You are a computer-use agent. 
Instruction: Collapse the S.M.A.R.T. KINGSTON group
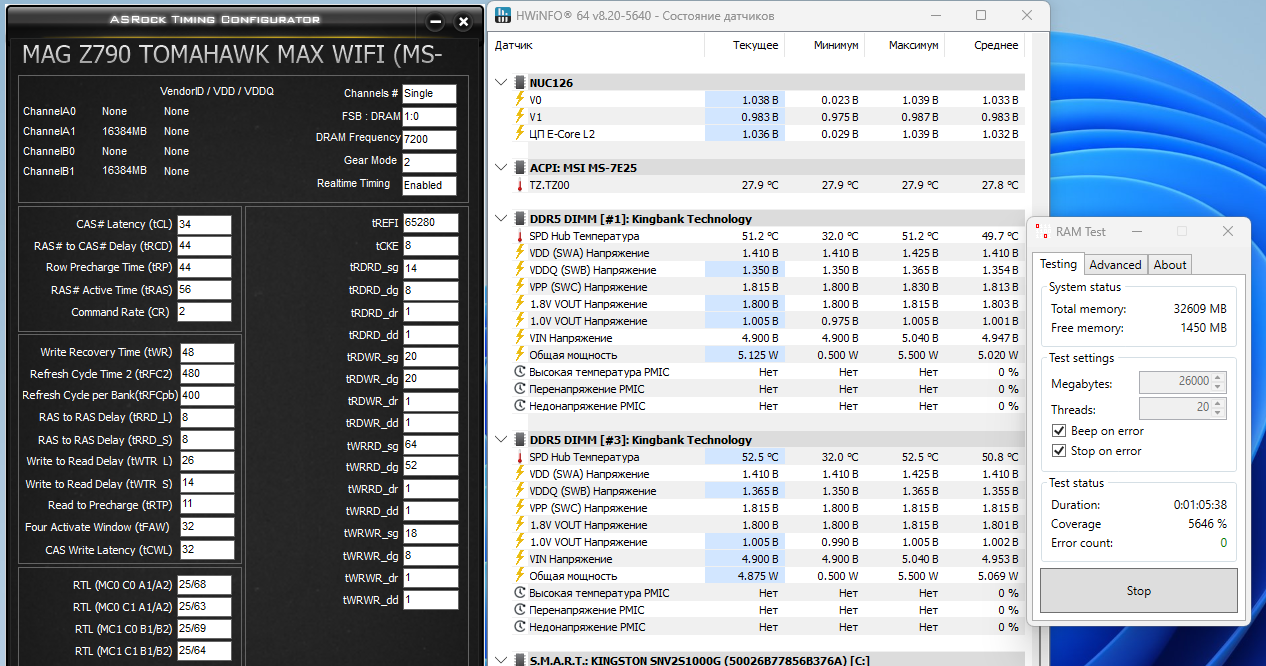coord(502,661)
